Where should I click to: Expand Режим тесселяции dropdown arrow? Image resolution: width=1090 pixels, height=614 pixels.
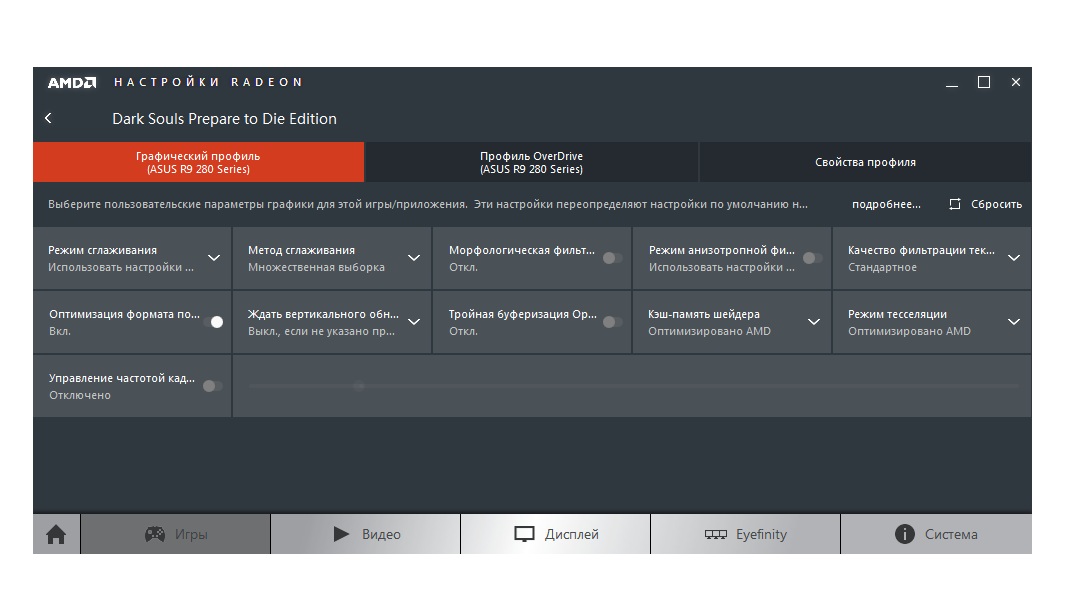click(1014, 322)
